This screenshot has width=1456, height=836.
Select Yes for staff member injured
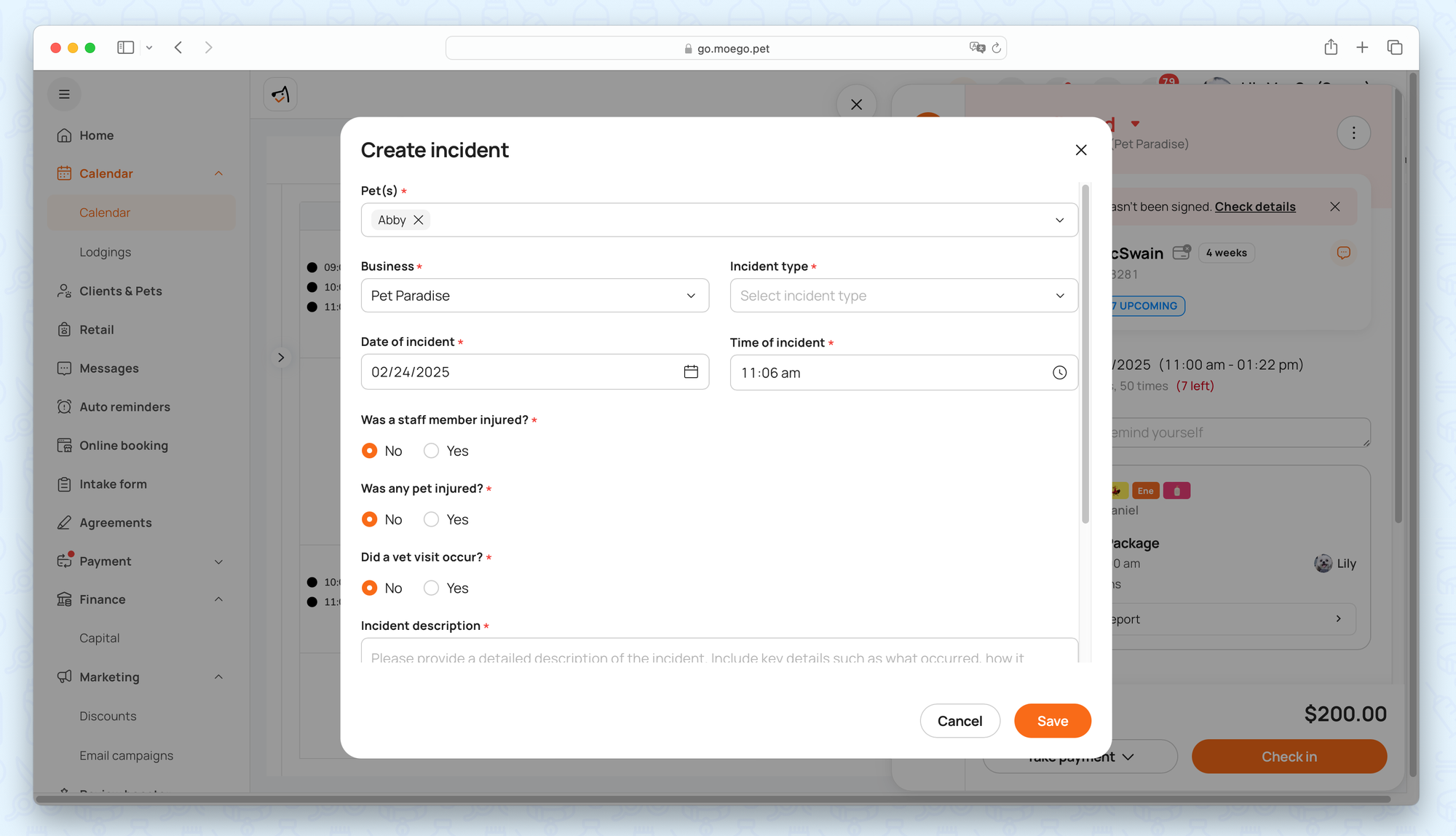click(x=431, y=451)
